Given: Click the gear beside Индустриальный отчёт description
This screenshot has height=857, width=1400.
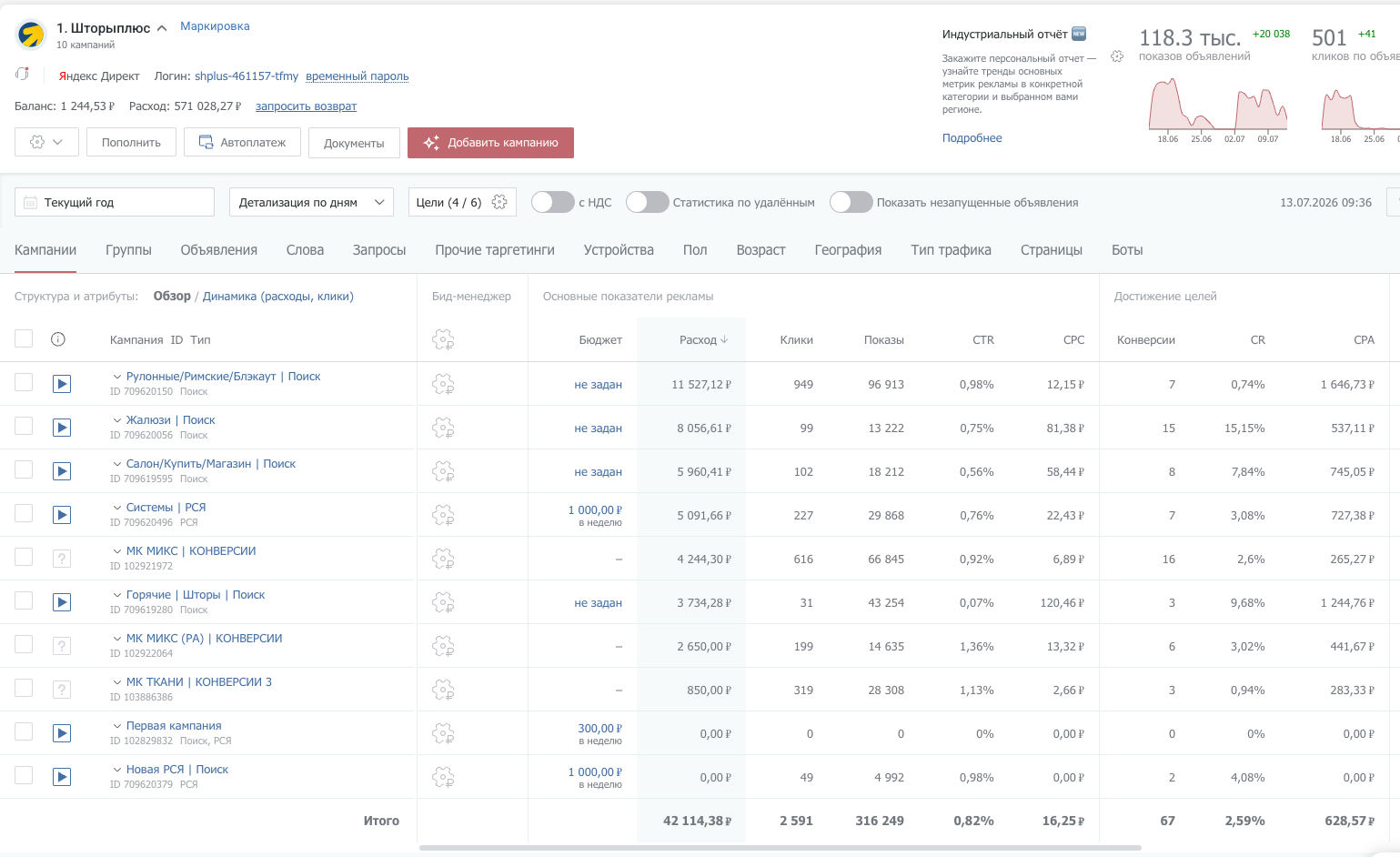Looking at the screenshot, I should 1117,56.
